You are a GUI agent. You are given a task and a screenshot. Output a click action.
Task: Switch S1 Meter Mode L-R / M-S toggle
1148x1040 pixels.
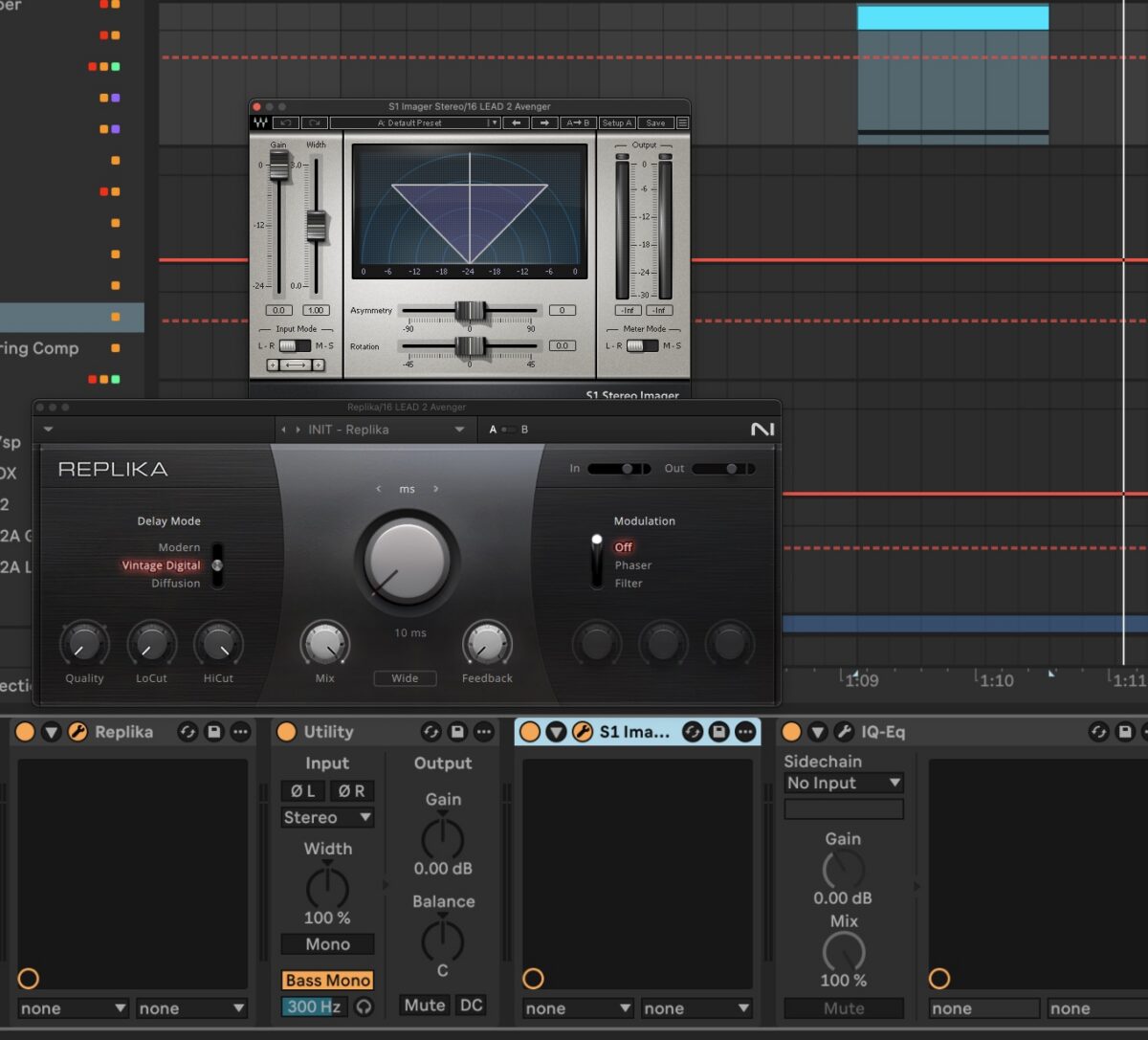[x=643, y=345]
